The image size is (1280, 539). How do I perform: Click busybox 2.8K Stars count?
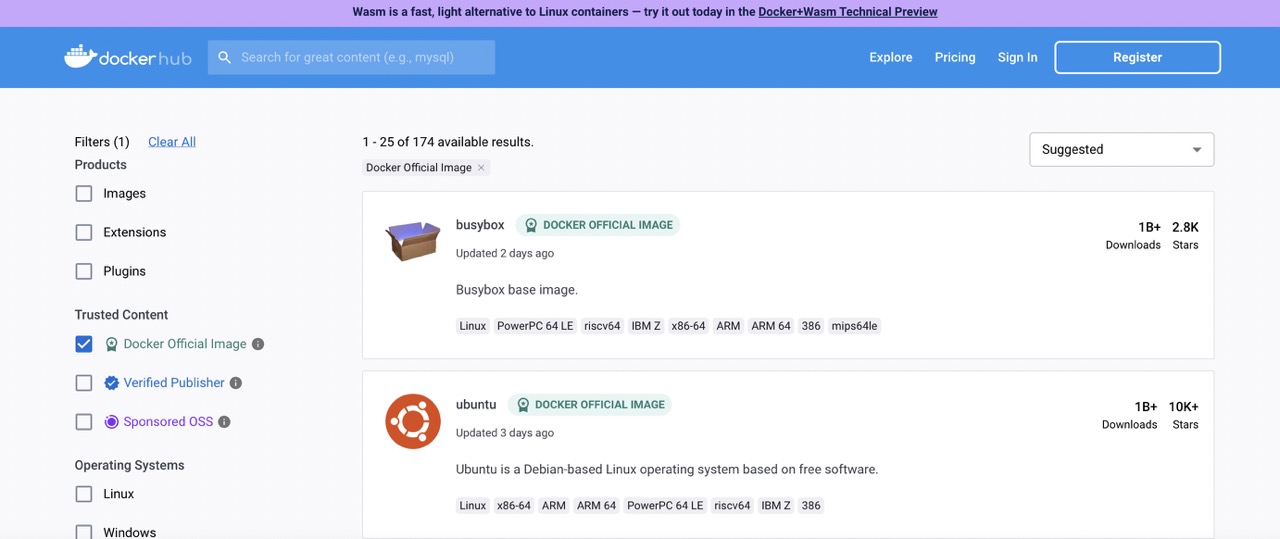[x=1185, y=227]
